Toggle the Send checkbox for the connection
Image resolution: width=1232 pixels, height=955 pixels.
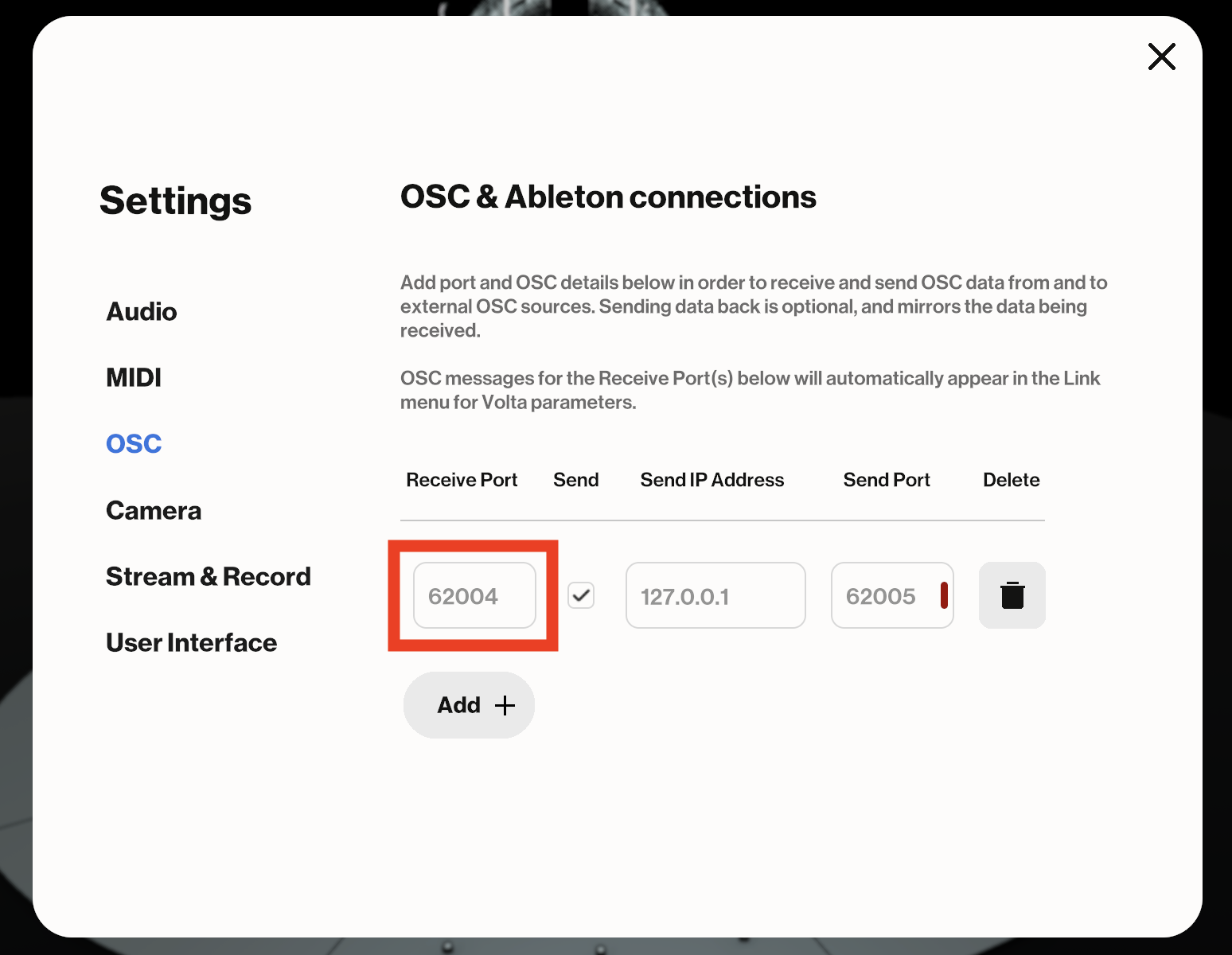[581, 595]
